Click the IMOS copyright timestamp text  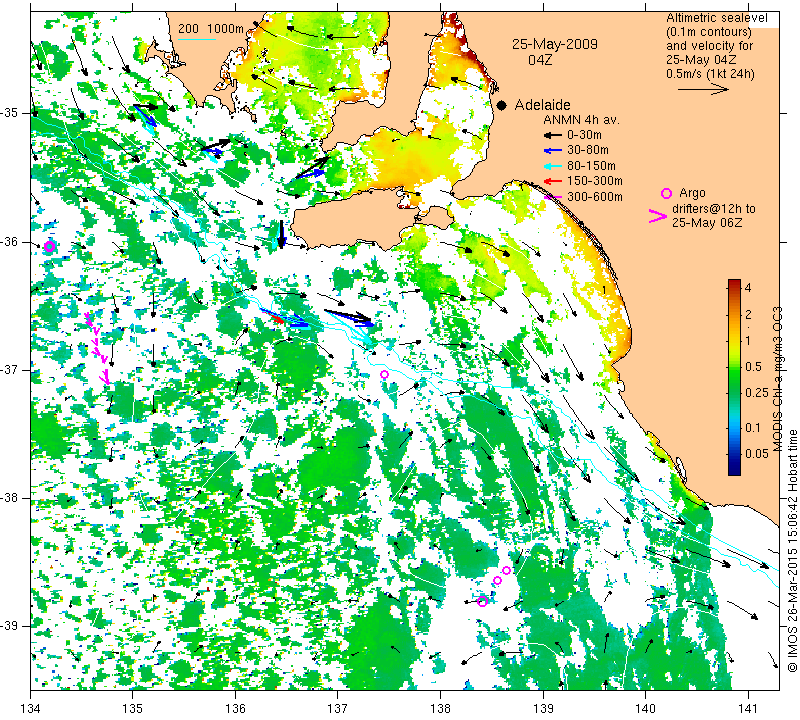pos(792,551)
